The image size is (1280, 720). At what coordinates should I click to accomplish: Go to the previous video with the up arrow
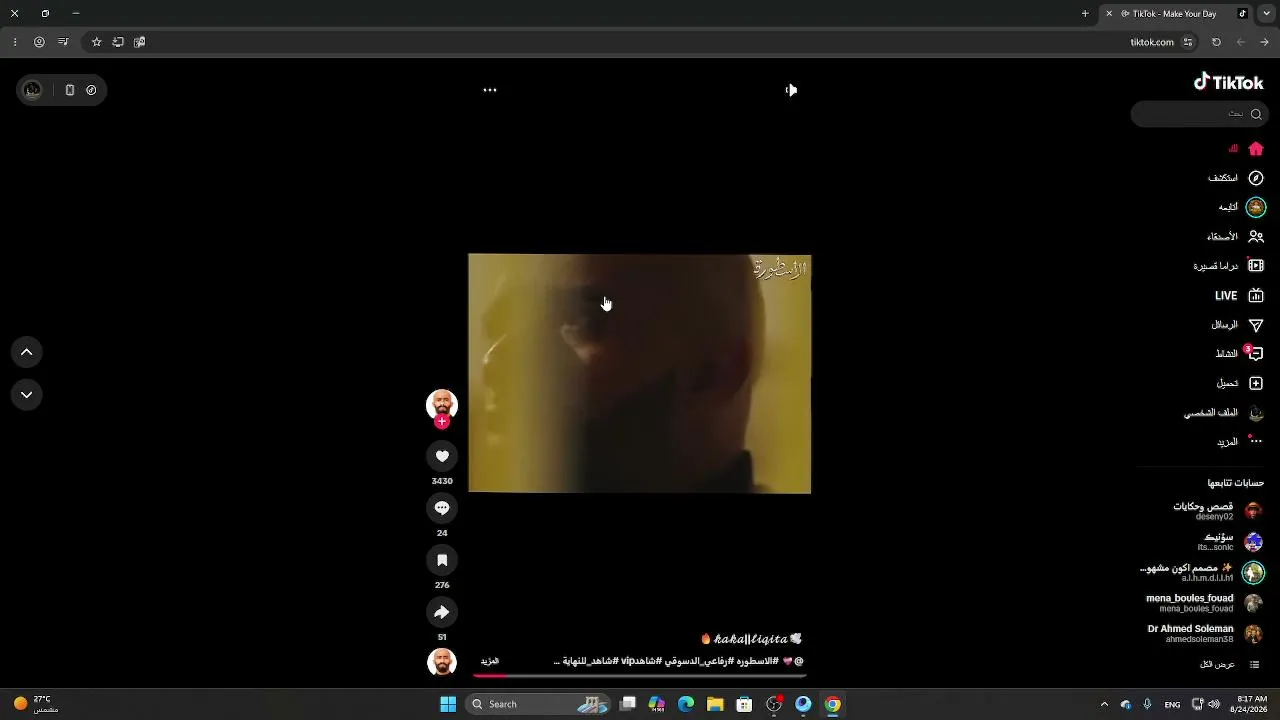[27, 352]
